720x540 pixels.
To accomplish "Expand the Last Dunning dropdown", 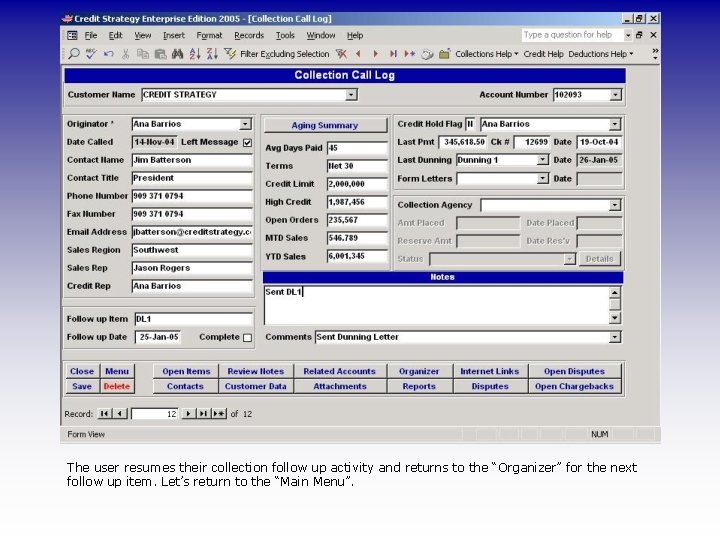I will [x=543, y=160].
